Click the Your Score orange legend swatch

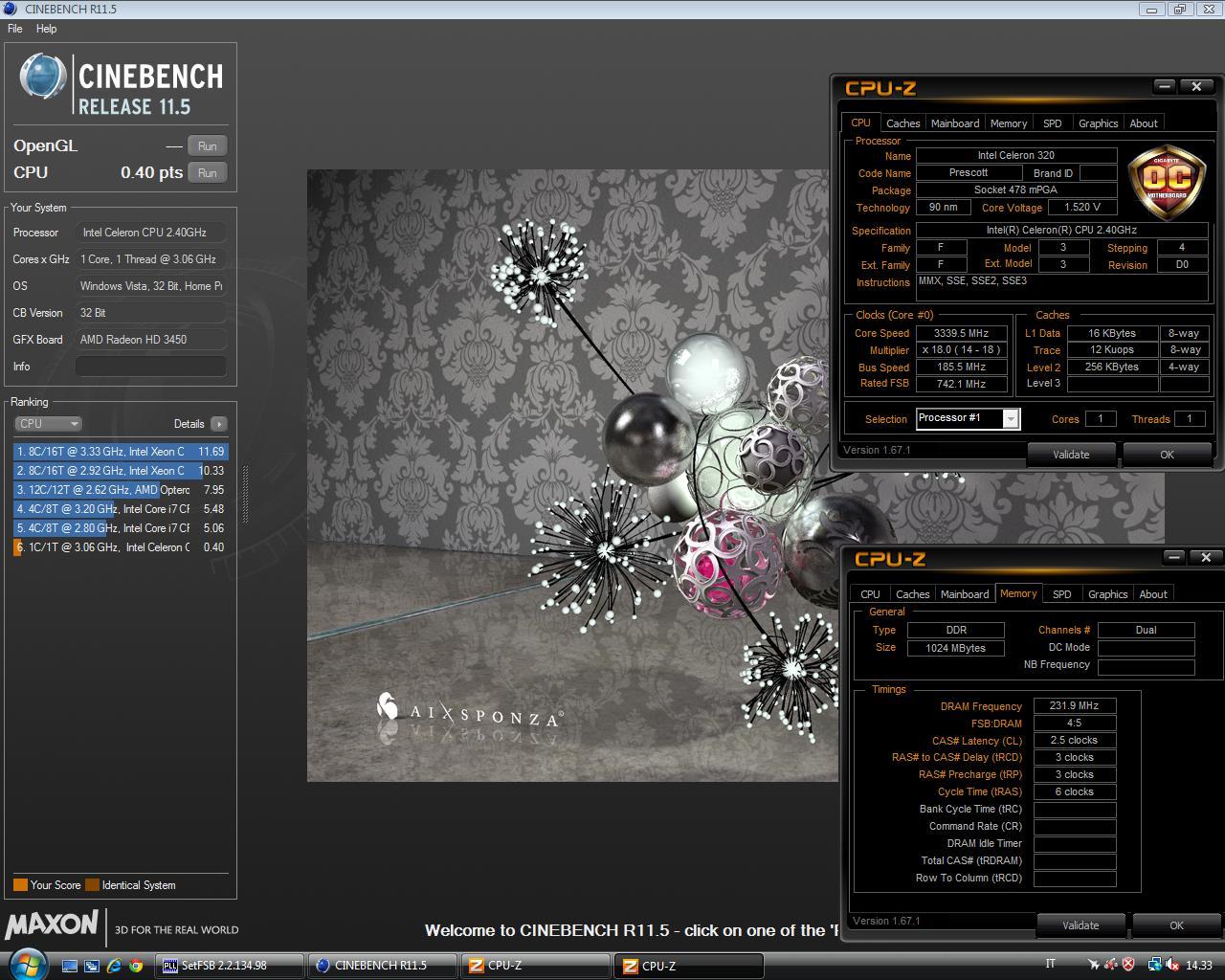(20, 885)
